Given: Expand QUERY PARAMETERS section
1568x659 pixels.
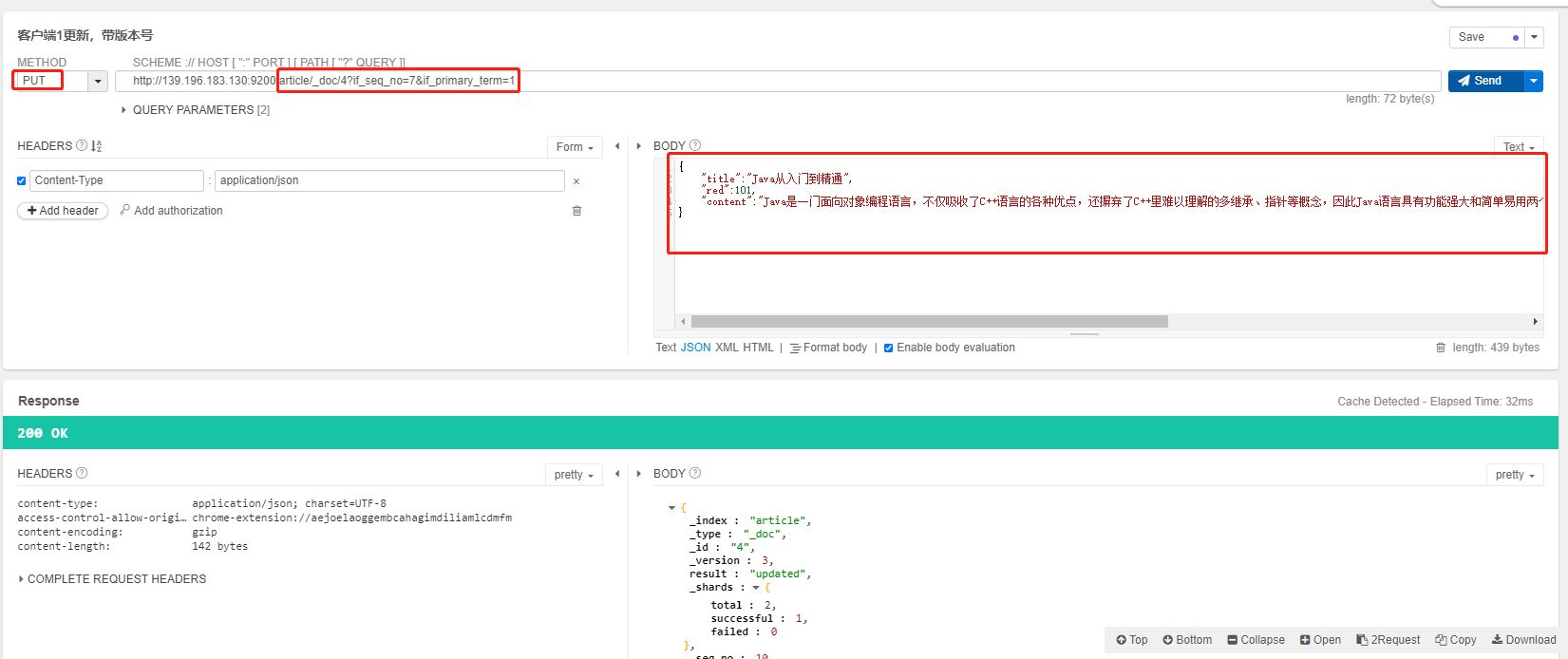Looking at the screenshot, I should click(x=197, y=110).
